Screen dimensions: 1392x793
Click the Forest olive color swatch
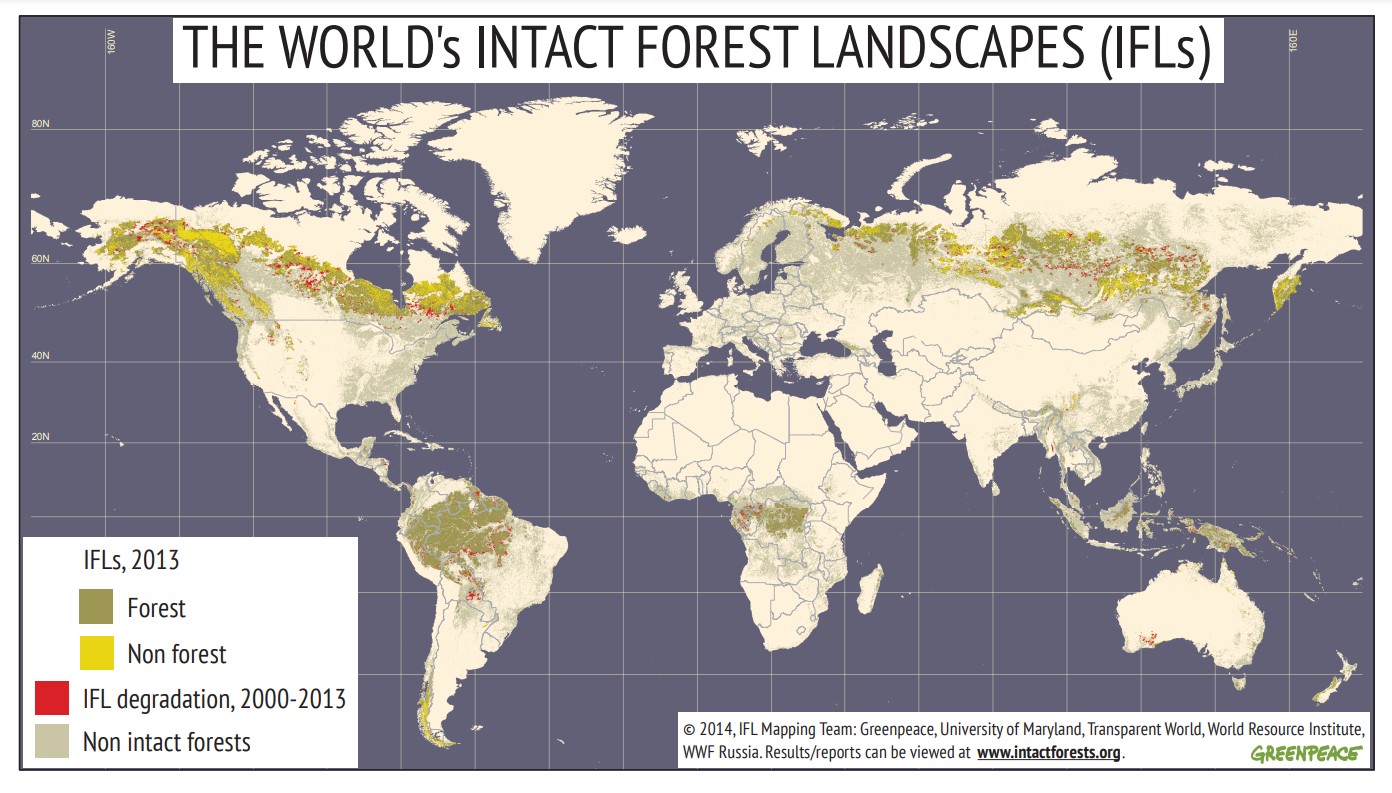96,607
